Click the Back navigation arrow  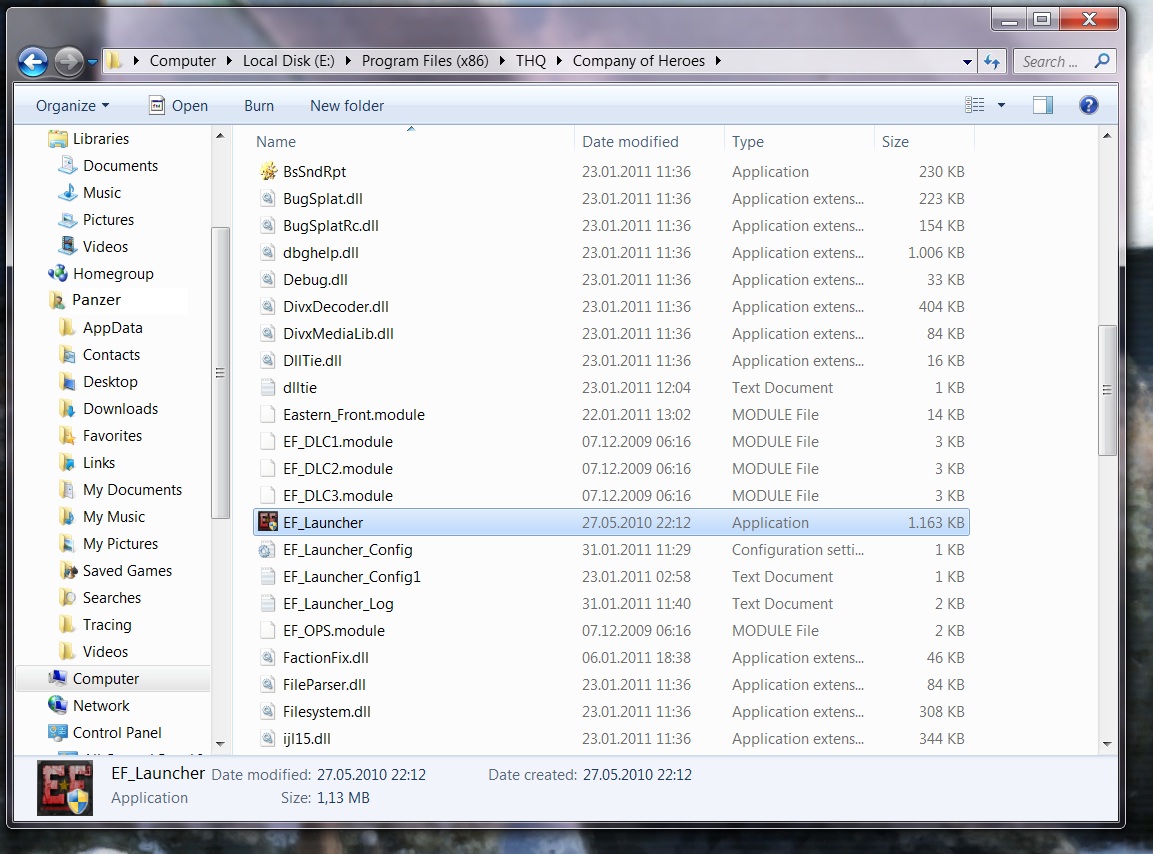[33, 62]
